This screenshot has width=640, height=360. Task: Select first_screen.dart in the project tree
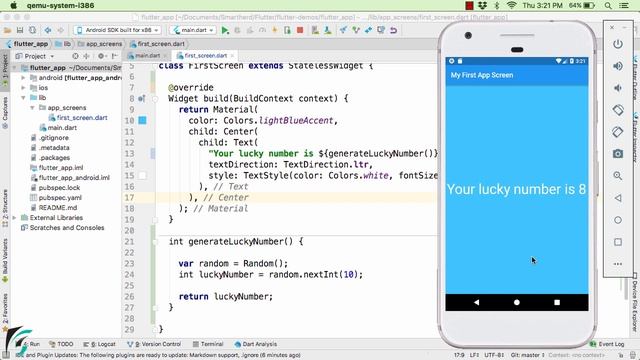(78, 118)
